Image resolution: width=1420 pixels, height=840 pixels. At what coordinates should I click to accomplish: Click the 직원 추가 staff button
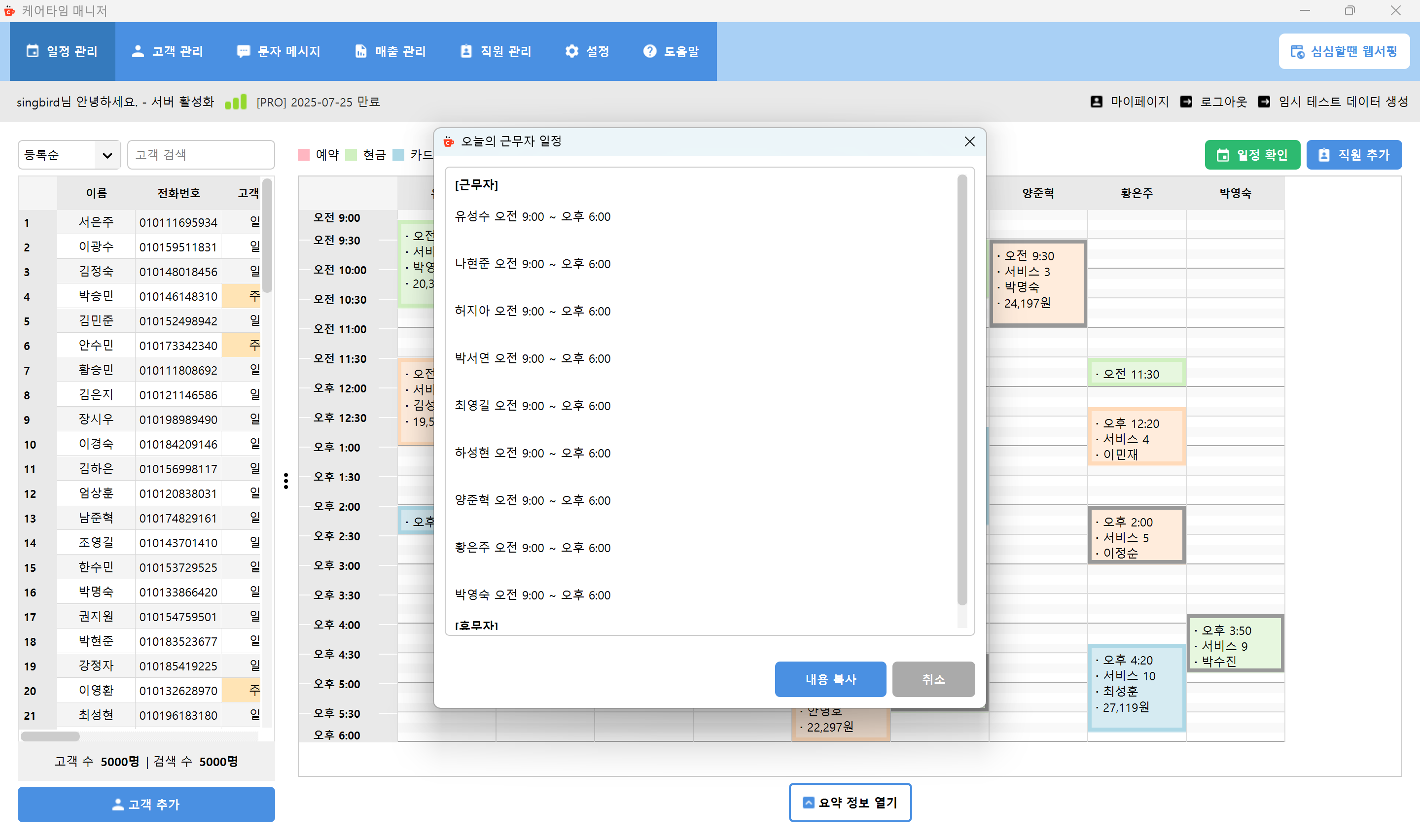(1353, 155)
